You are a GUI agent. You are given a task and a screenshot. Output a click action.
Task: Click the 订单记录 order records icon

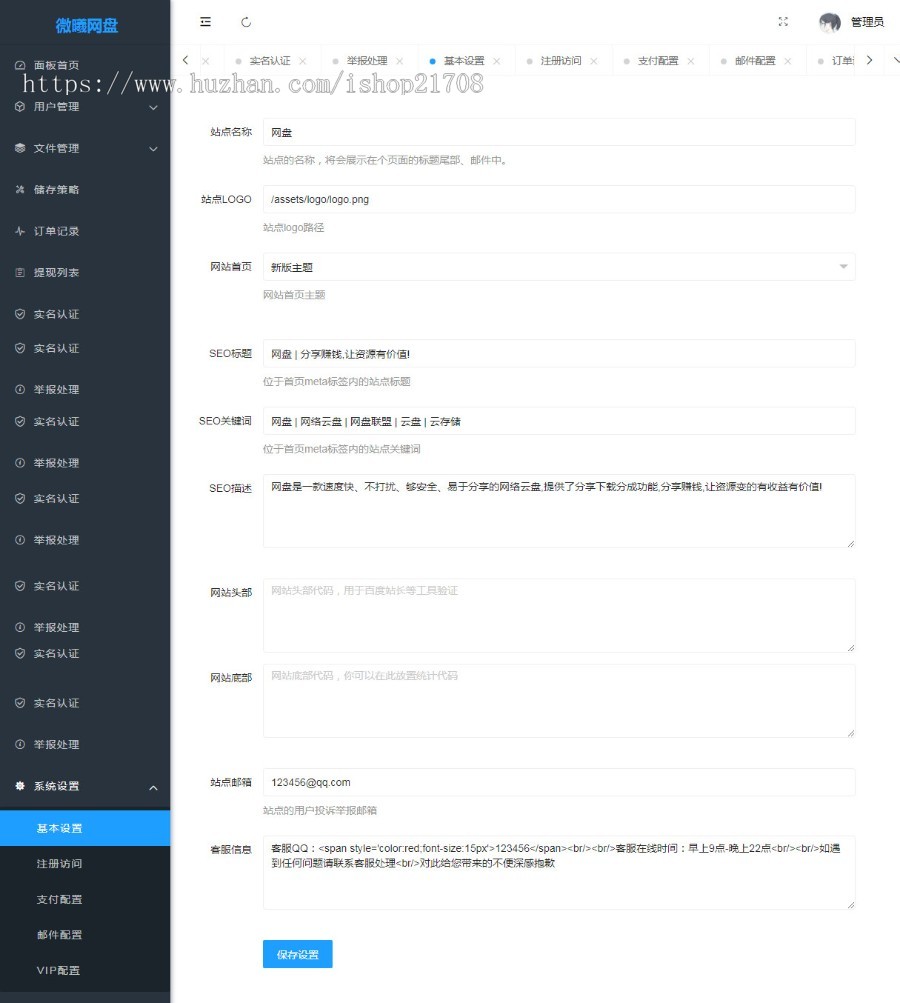pos(20,231)
